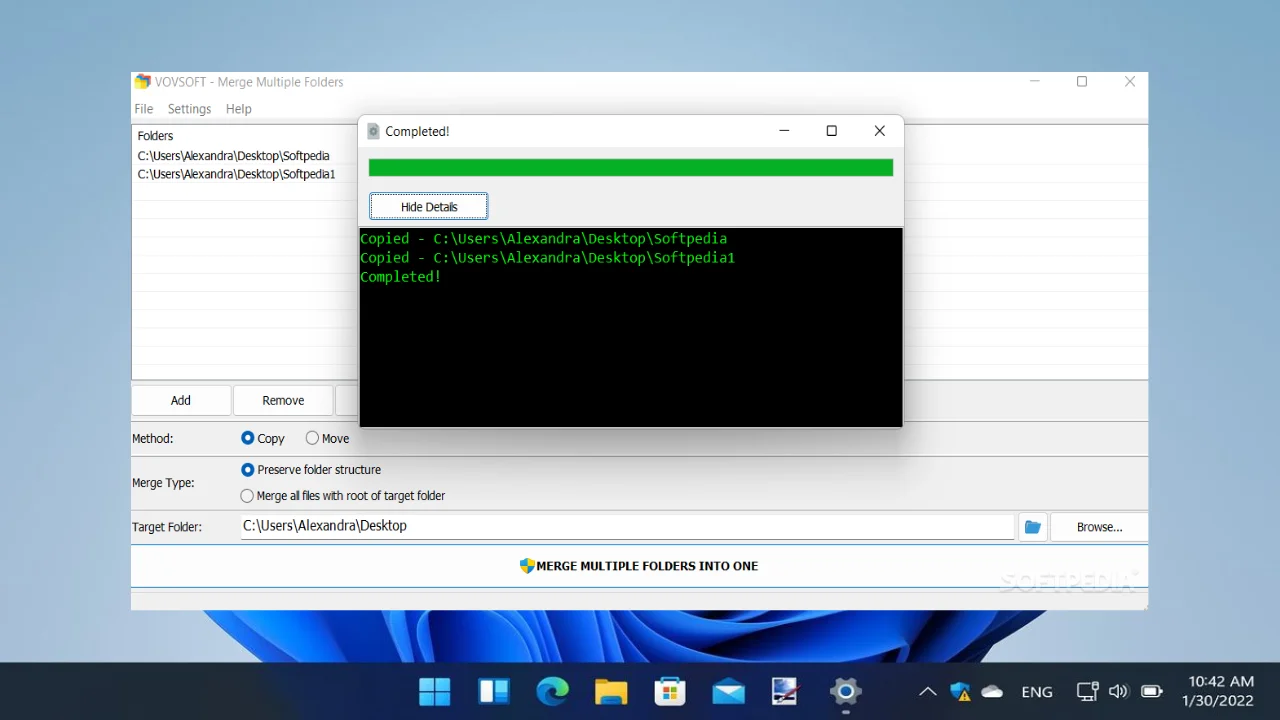
Task: Click the OneDrive cloud tray icon
Action: 992,691
